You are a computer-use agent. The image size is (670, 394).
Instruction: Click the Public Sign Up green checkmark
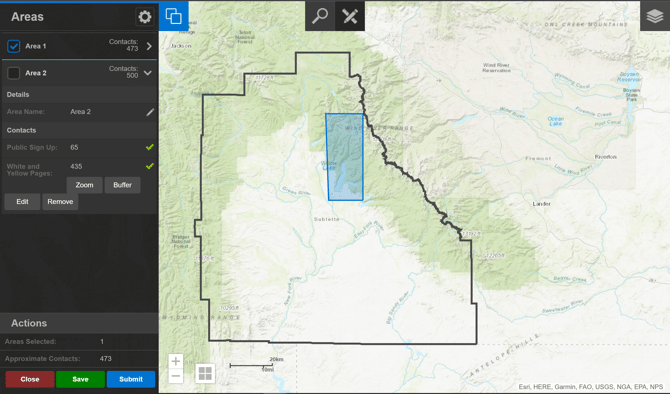coord(150,147)
